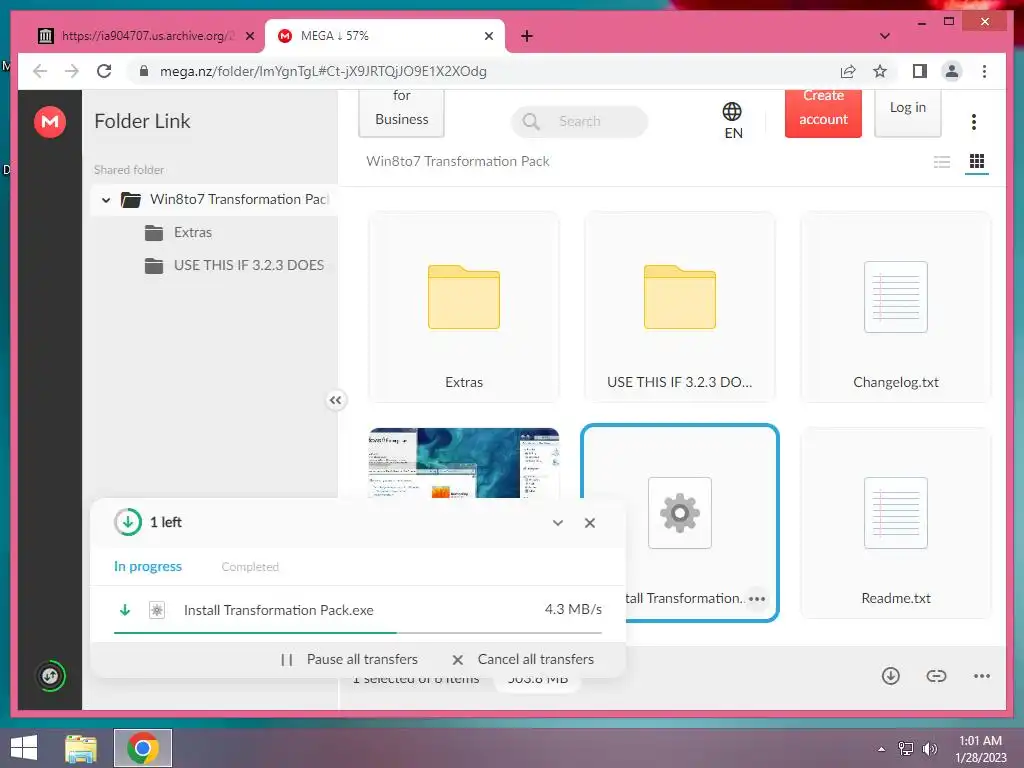The height and width of the screenshot is (768, 1024).
Task: Switch to Completed transfers tab
Action: pyautogui.click(x=250, y=567)
